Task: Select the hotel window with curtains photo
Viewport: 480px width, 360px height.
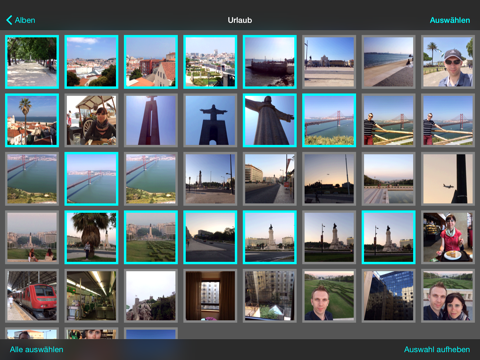Action: pos(210,296)
